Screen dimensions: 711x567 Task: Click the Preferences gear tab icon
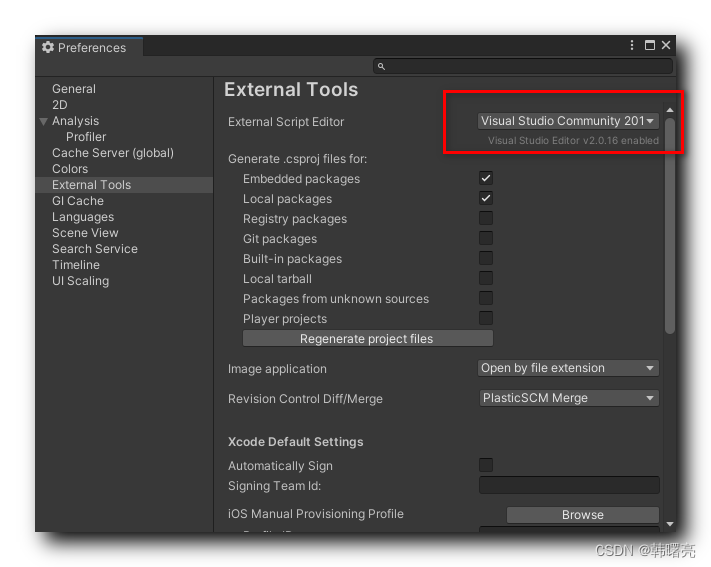click(48, 47)
